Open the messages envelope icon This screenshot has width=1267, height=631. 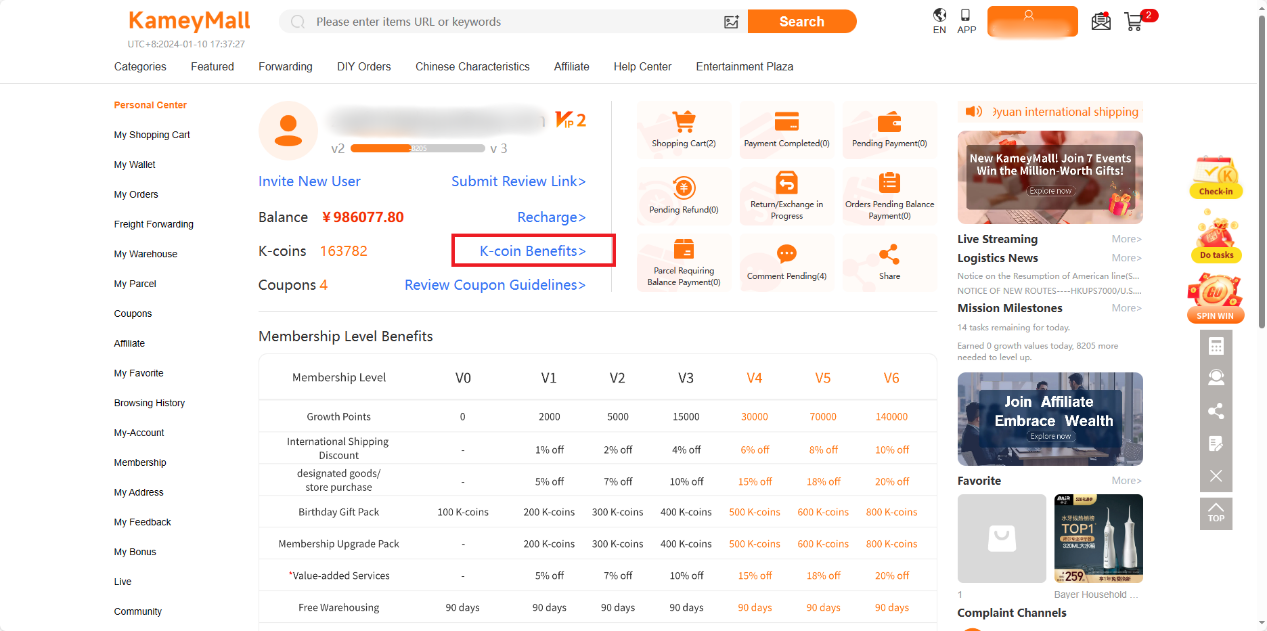1101,21
